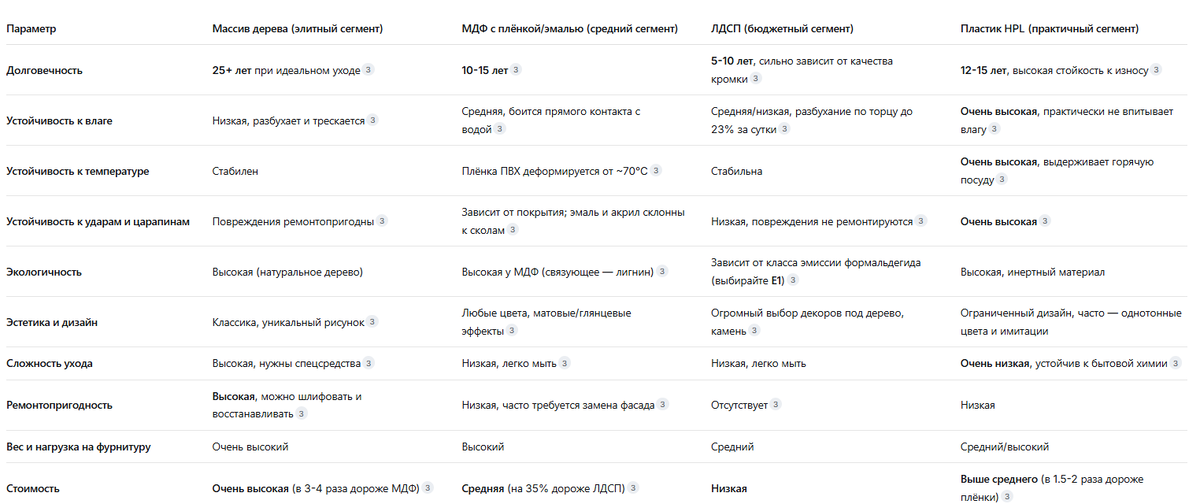Click citation badge beside "Повреждения ремонтопригодны"

coord(382,221)
